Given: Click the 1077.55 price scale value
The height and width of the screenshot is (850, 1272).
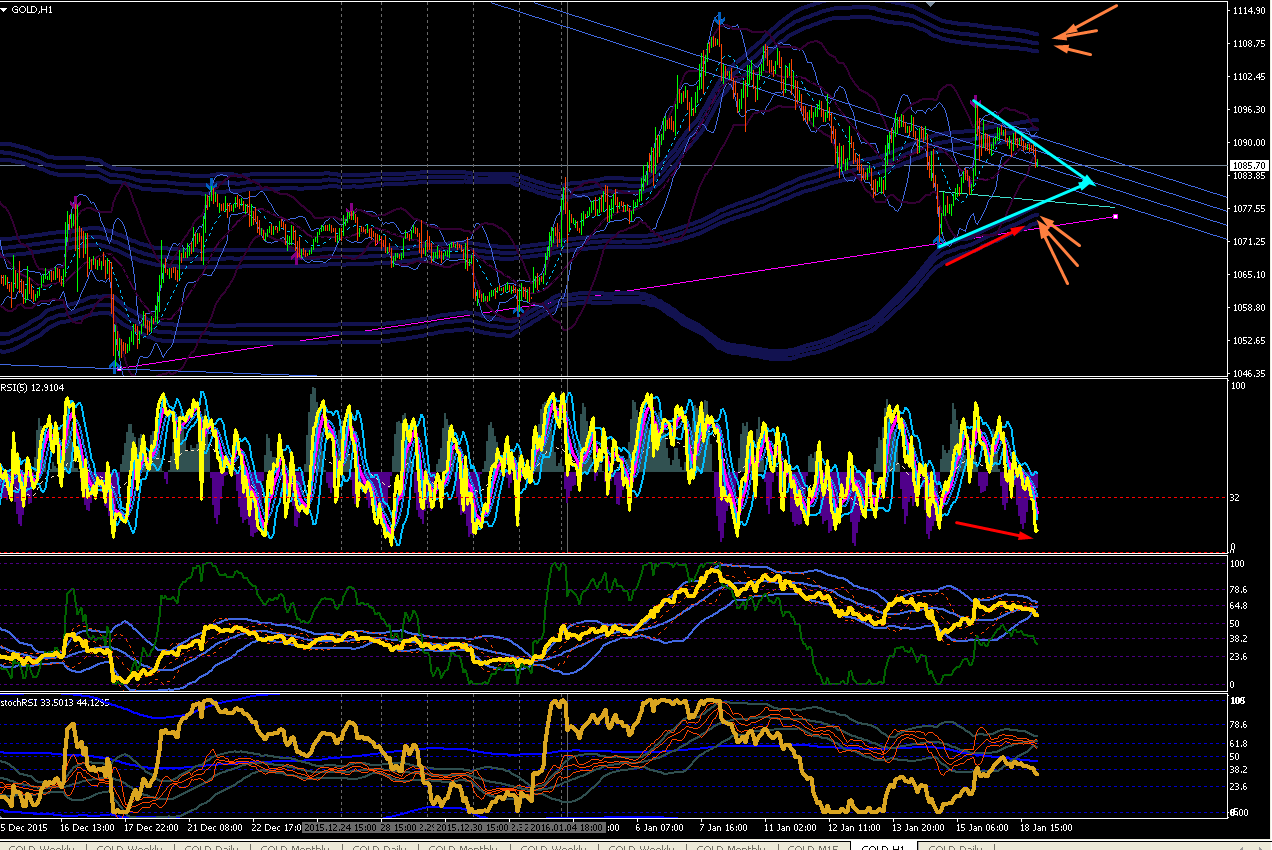Looking at the screenshot, I should pyautogui.click(x=1250, y=209).
